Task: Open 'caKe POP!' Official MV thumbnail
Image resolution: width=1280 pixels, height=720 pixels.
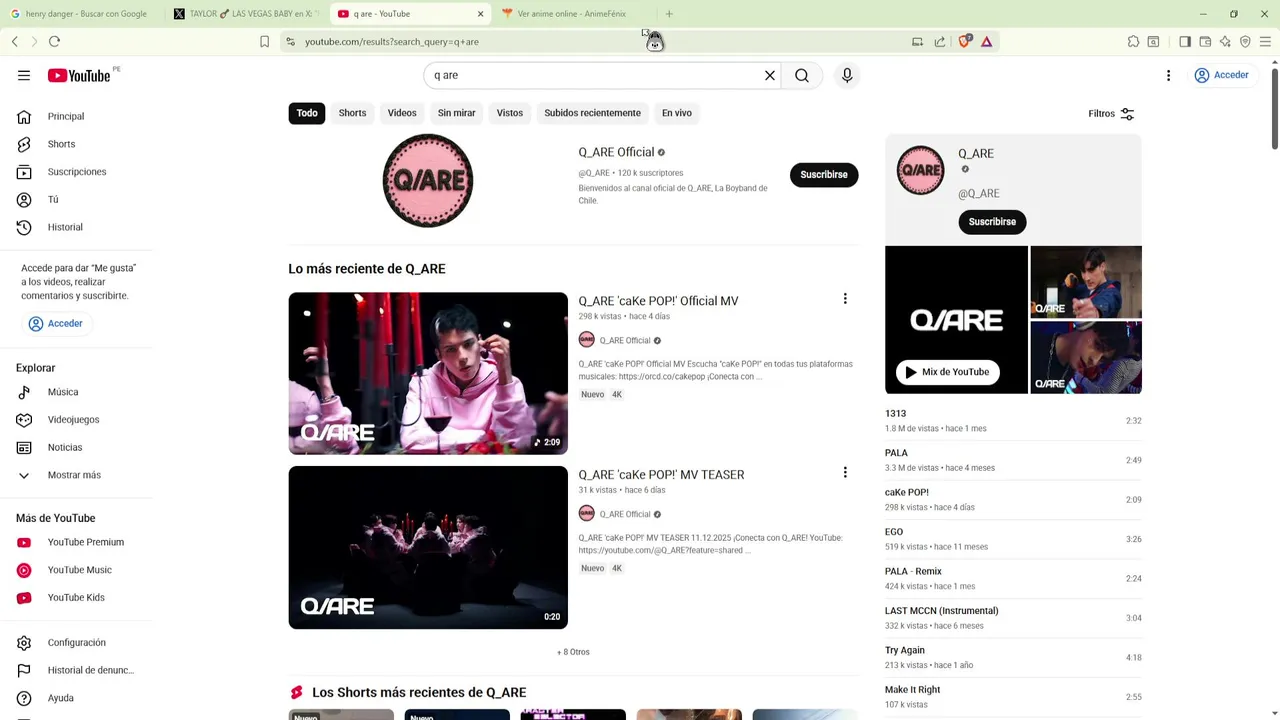Action: coord(428,374)
